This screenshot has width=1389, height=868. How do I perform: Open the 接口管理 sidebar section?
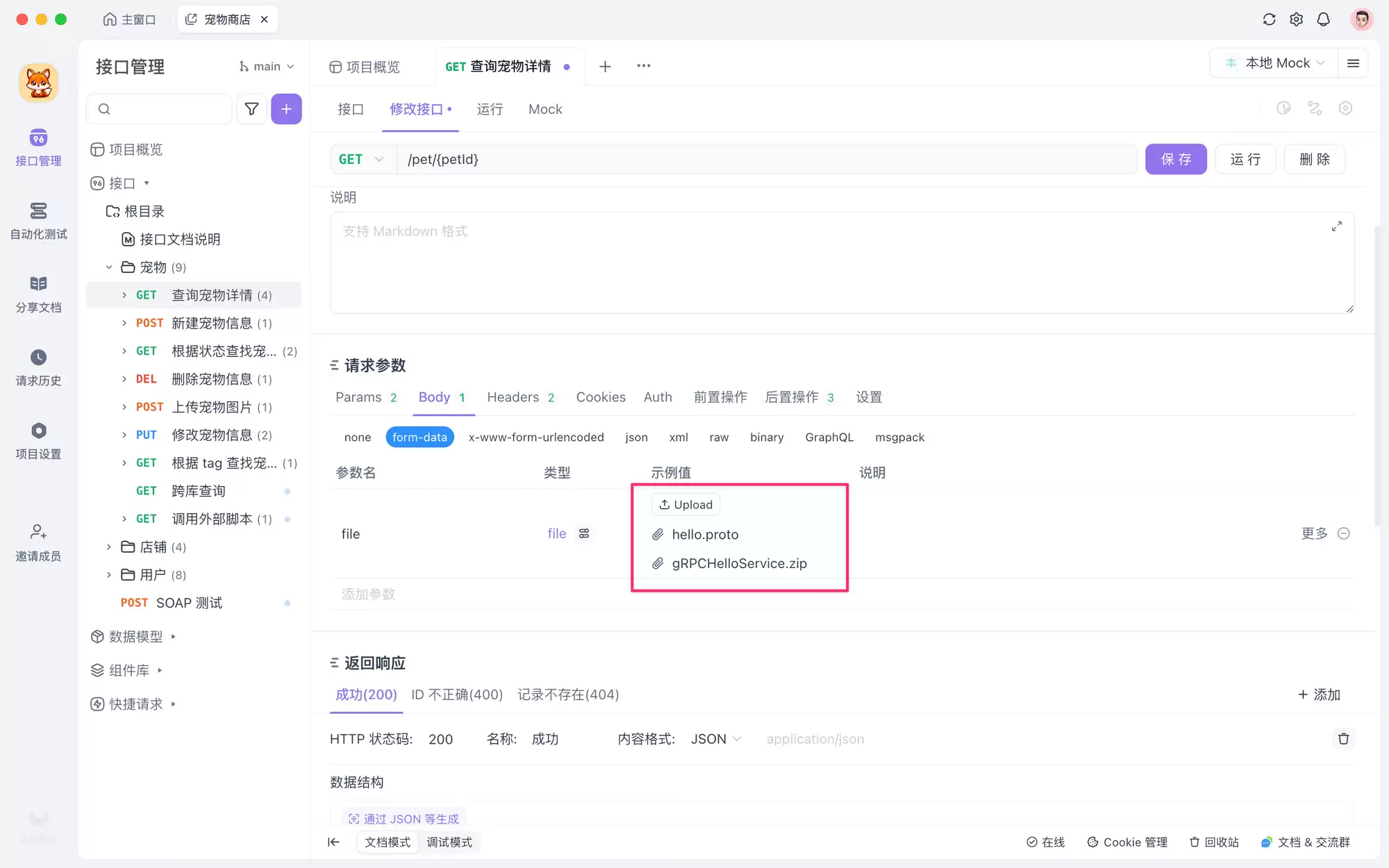point(38,148)
